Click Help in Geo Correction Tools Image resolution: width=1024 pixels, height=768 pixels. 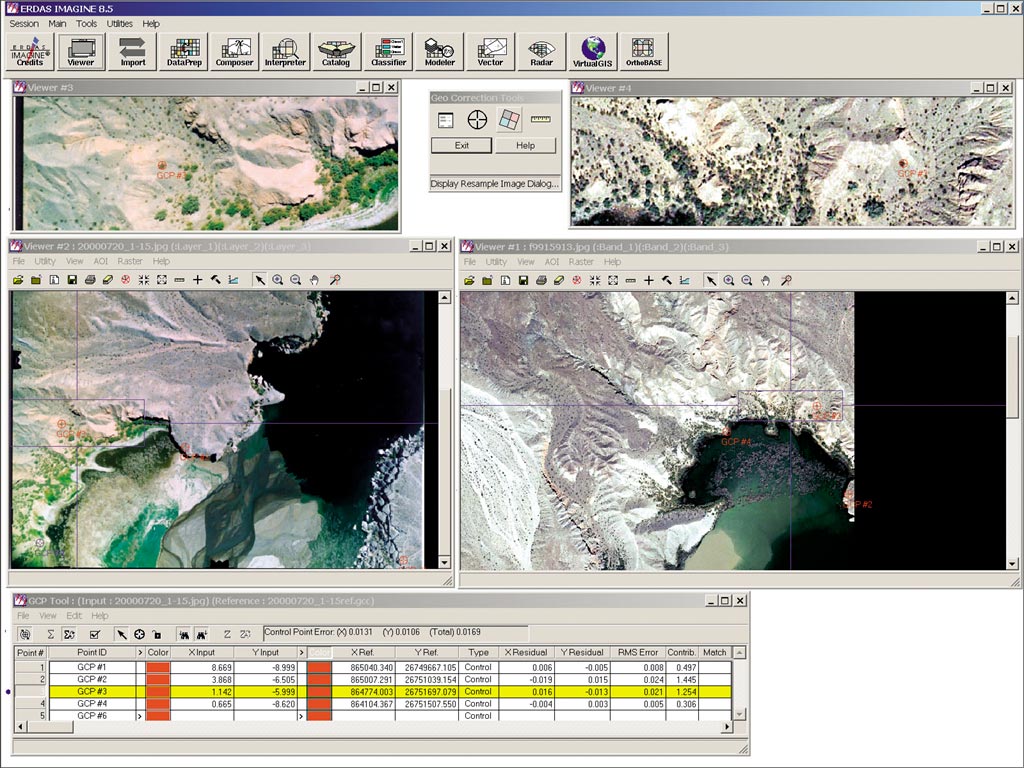pyautogui.click(x=526, y=146)
